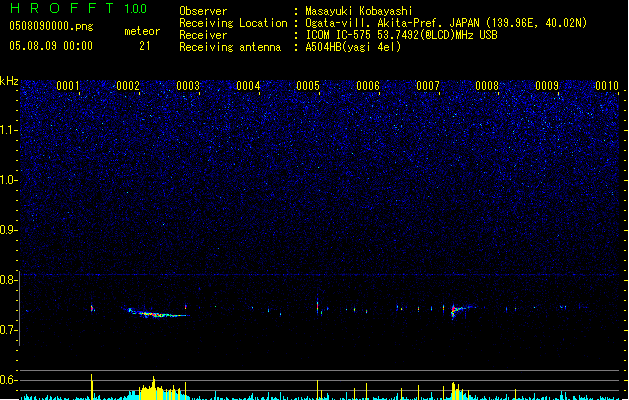Click time marker 0002

[128, 86]
